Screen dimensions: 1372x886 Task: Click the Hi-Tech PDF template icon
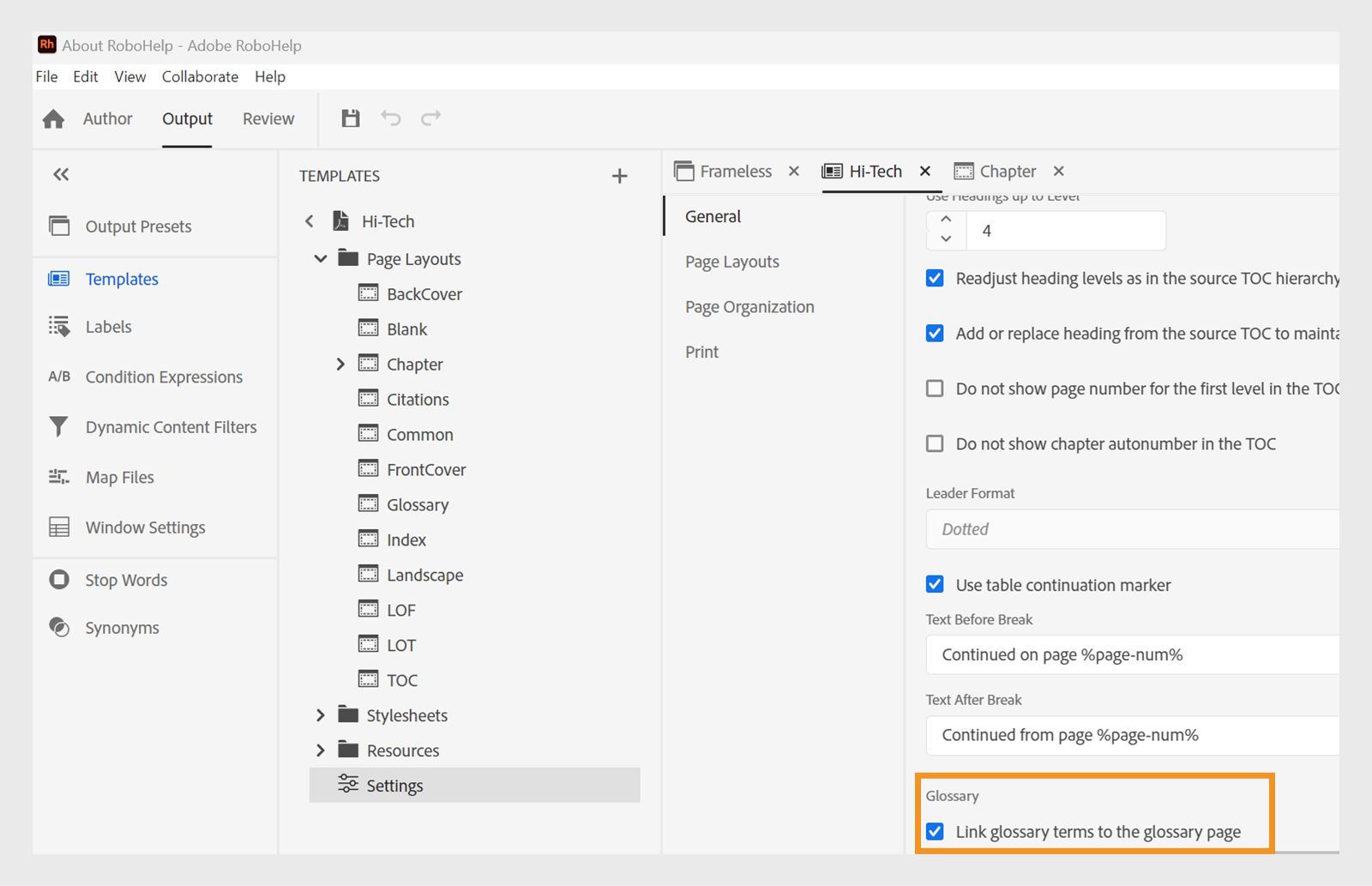click(340, 221)
